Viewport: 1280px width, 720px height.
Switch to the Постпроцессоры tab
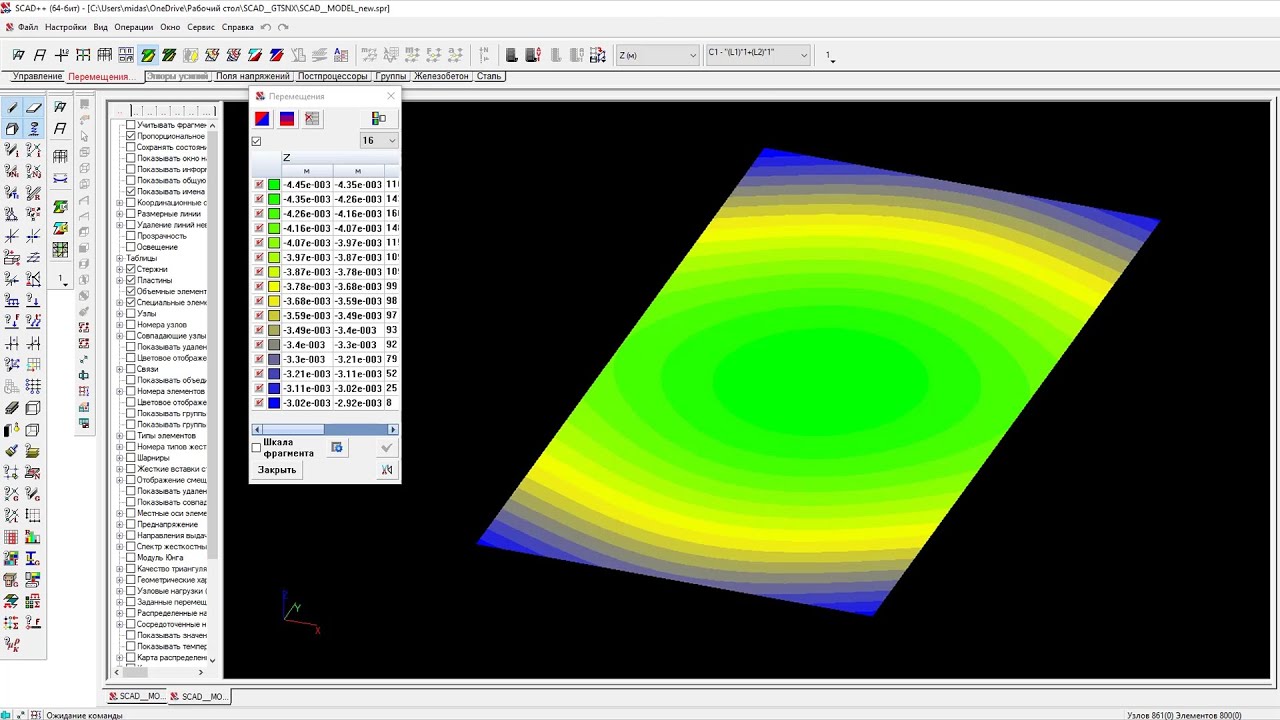click(x=333, y=76)
